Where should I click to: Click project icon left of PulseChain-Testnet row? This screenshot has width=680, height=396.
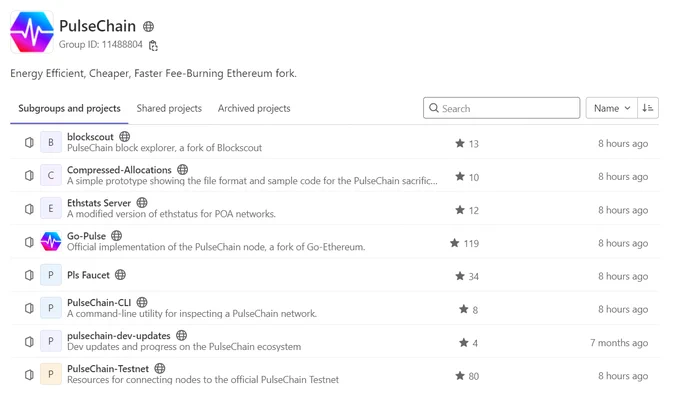29,374
